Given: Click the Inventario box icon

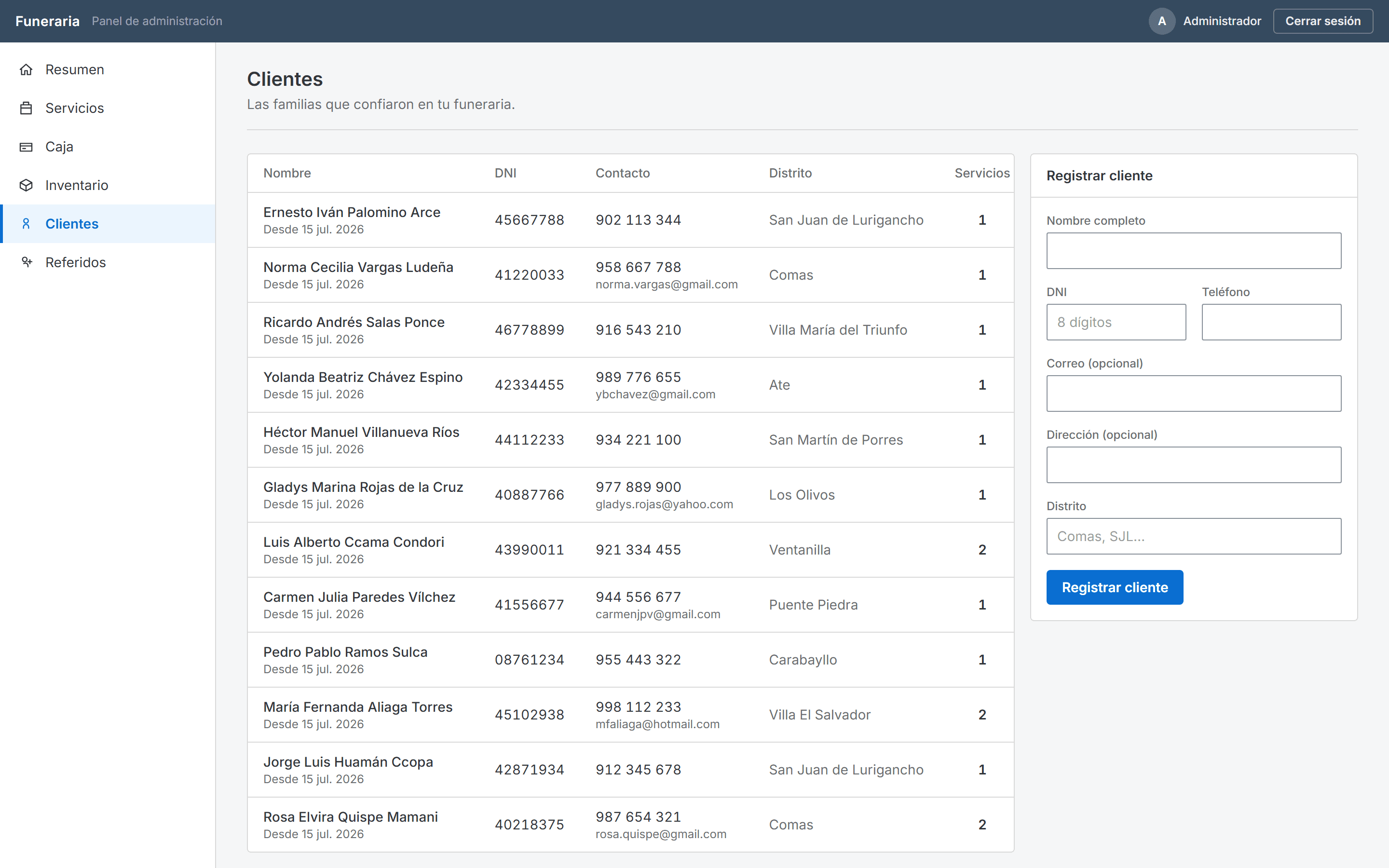Looking at the screenshot, I should [26, 185].
